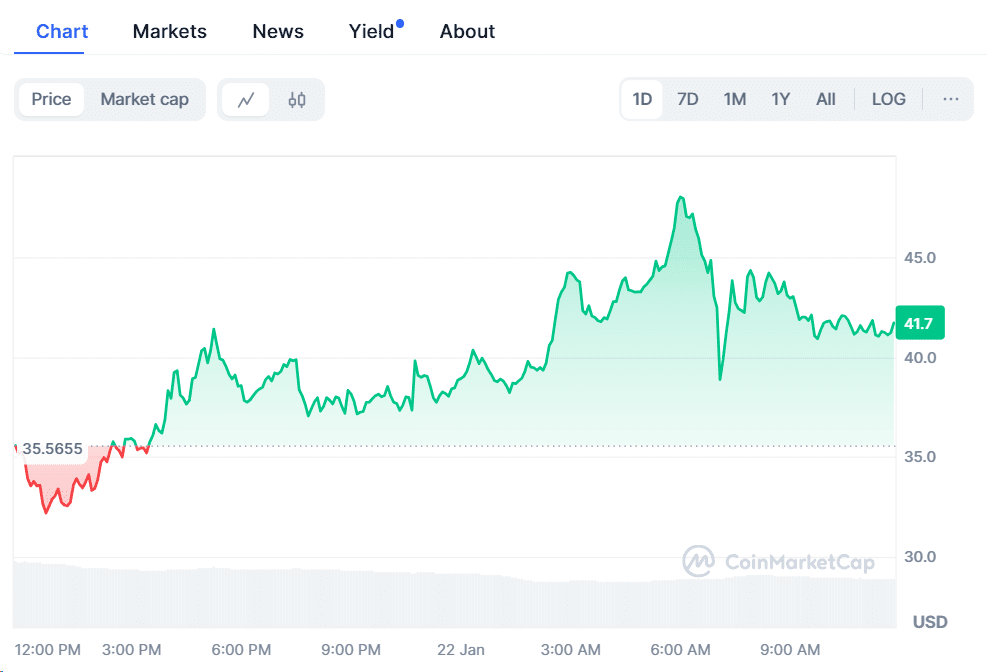Toggle the Market cap view
Viewport: 987px width, 672px height.
click(144, 99)
